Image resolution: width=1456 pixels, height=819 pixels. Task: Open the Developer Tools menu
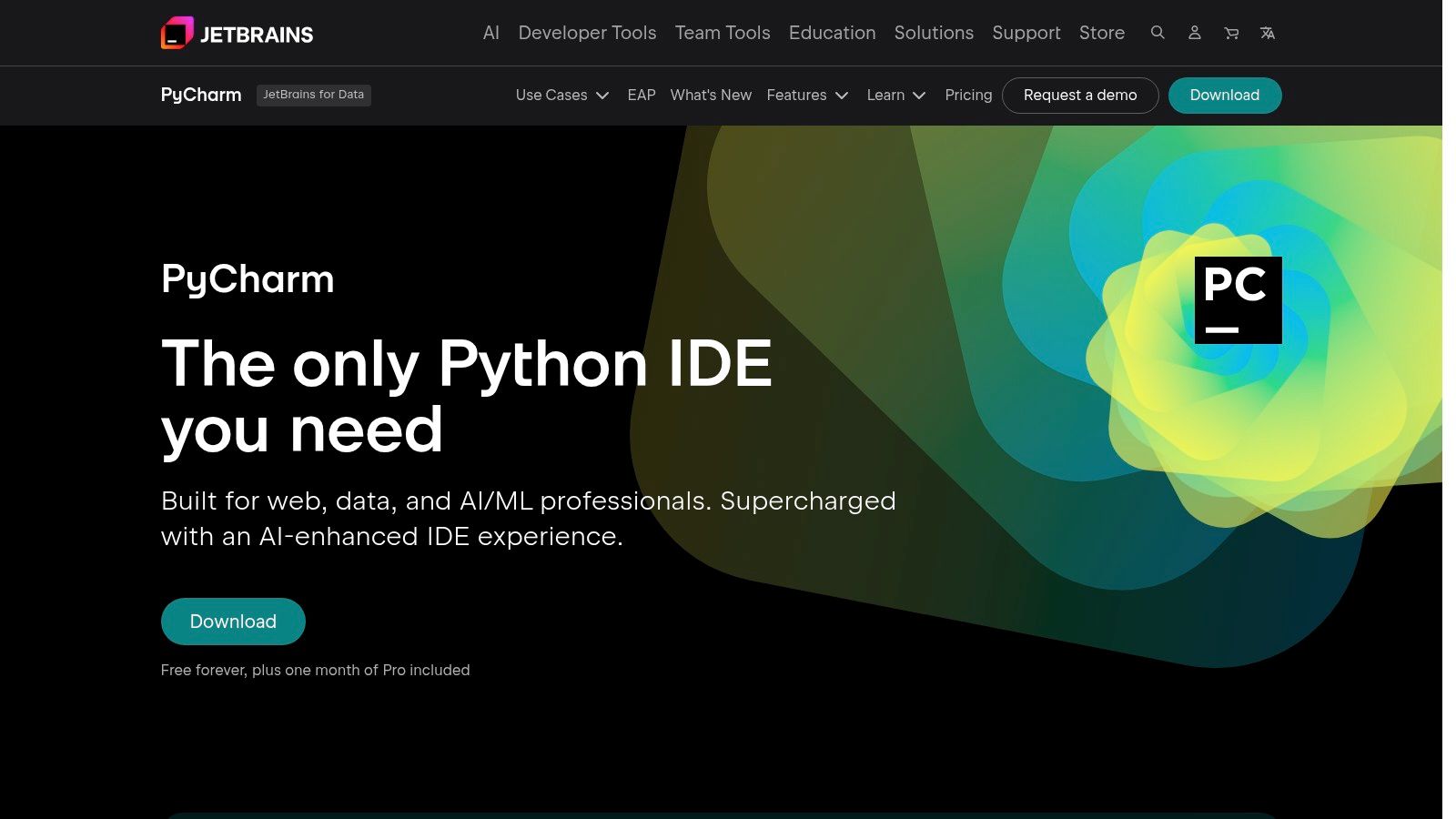click(x=587, y=33)
